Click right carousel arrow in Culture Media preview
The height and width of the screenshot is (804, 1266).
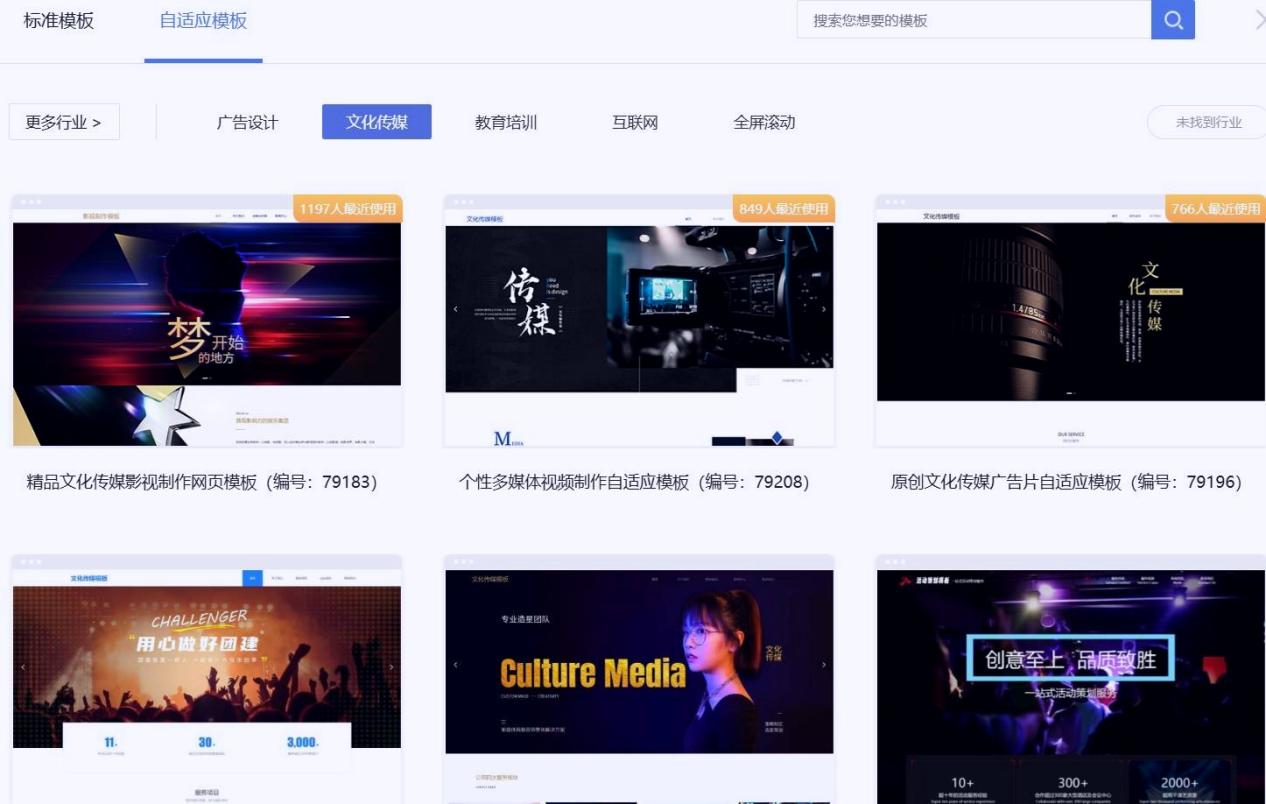824,665
